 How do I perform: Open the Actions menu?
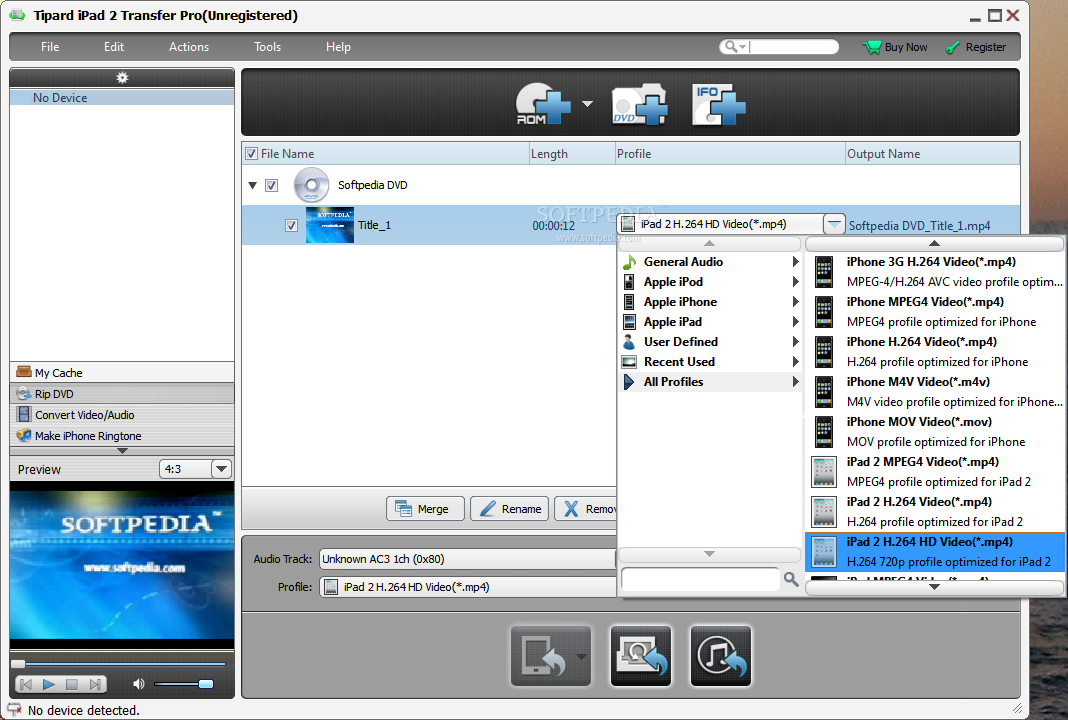[x=189, y=47]
